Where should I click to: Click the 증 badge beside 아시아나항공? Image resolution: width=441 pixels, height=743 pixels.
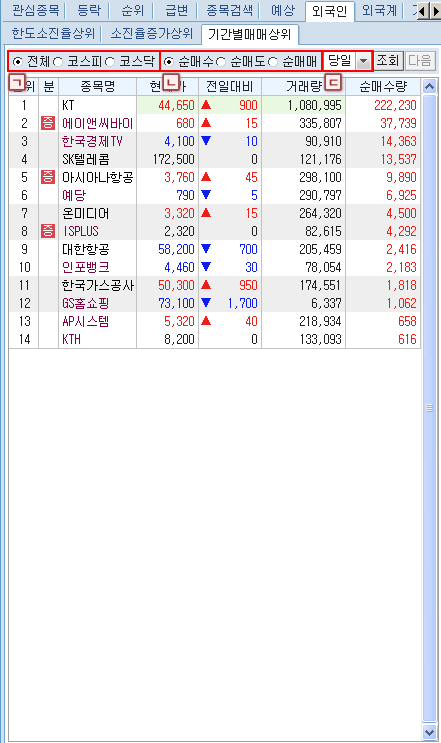coord(48,177)
